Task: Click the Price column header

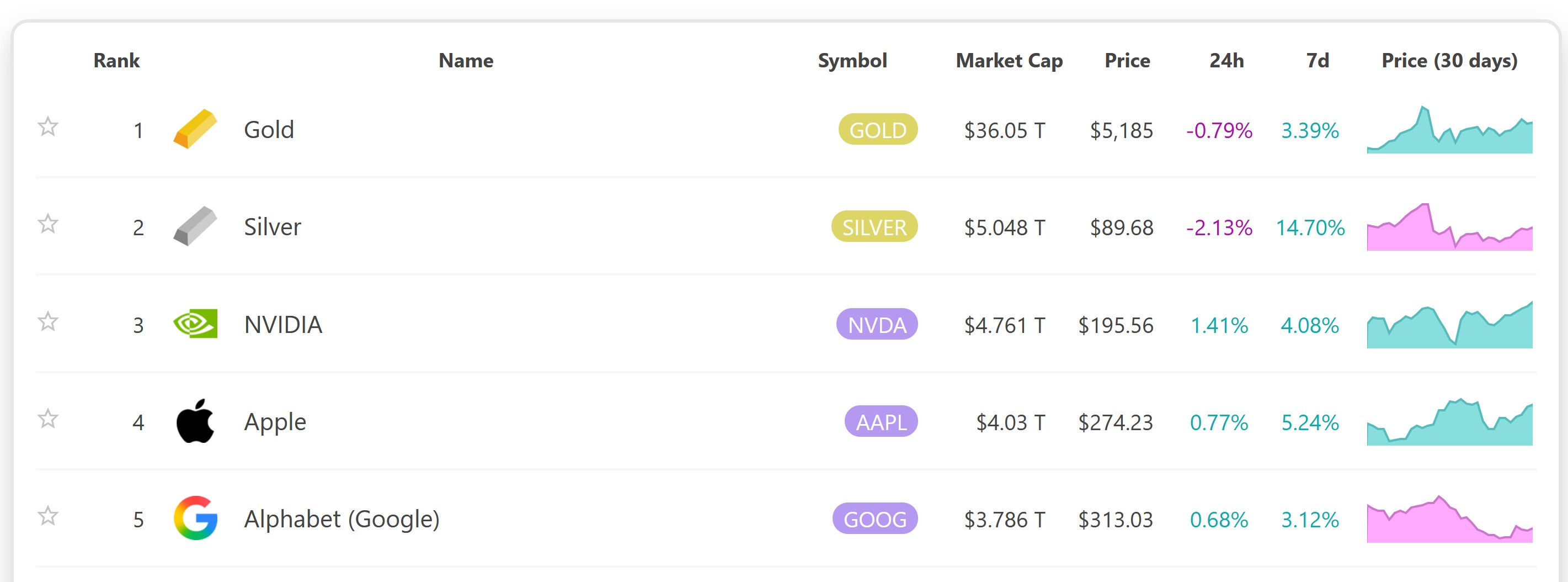Action: coord(1127,60)
